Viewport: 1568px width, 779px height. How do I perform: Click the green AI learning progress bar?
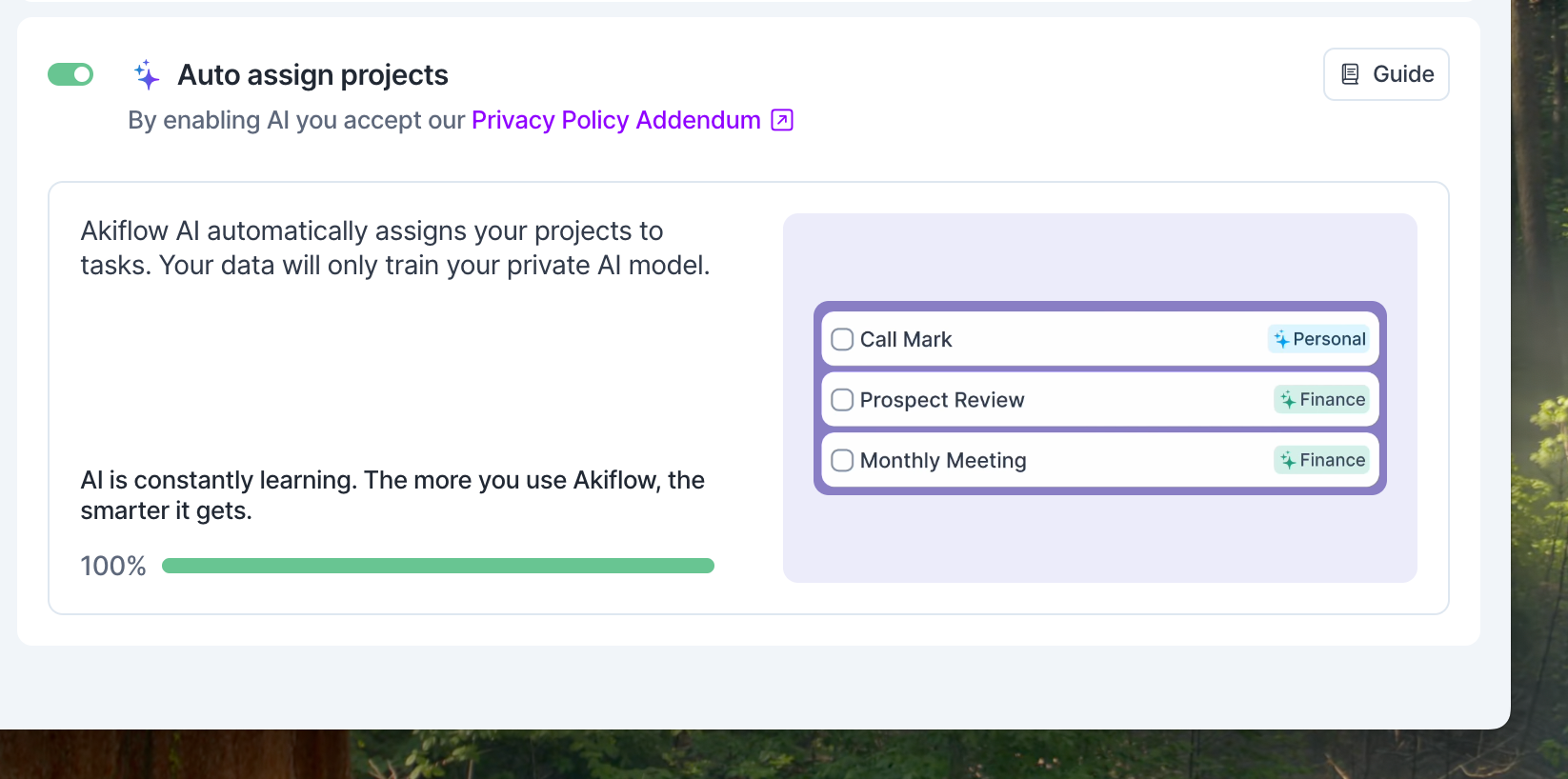438,566
